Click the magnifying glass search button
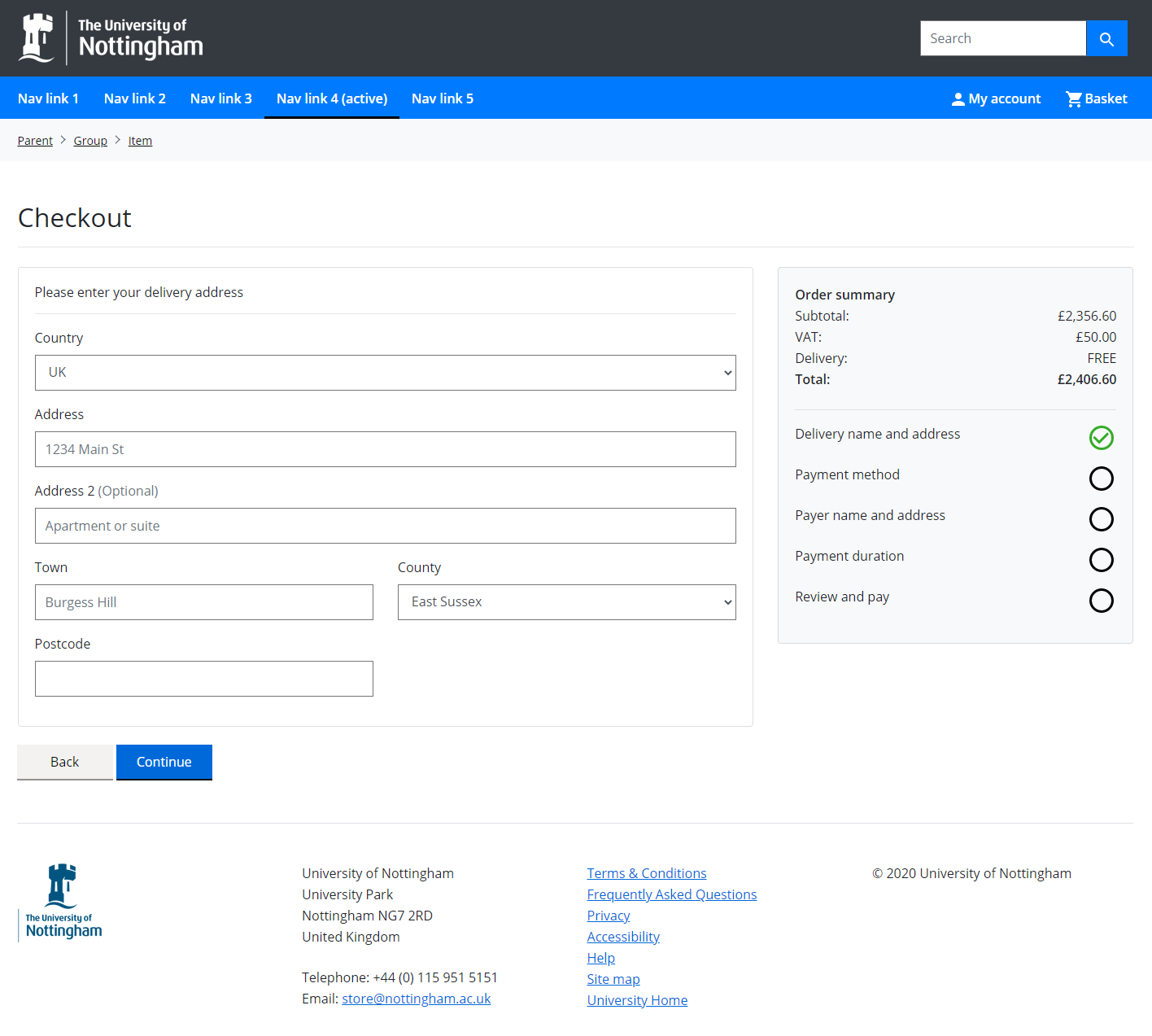Screen dimensions: 1152x1036 1106,38
